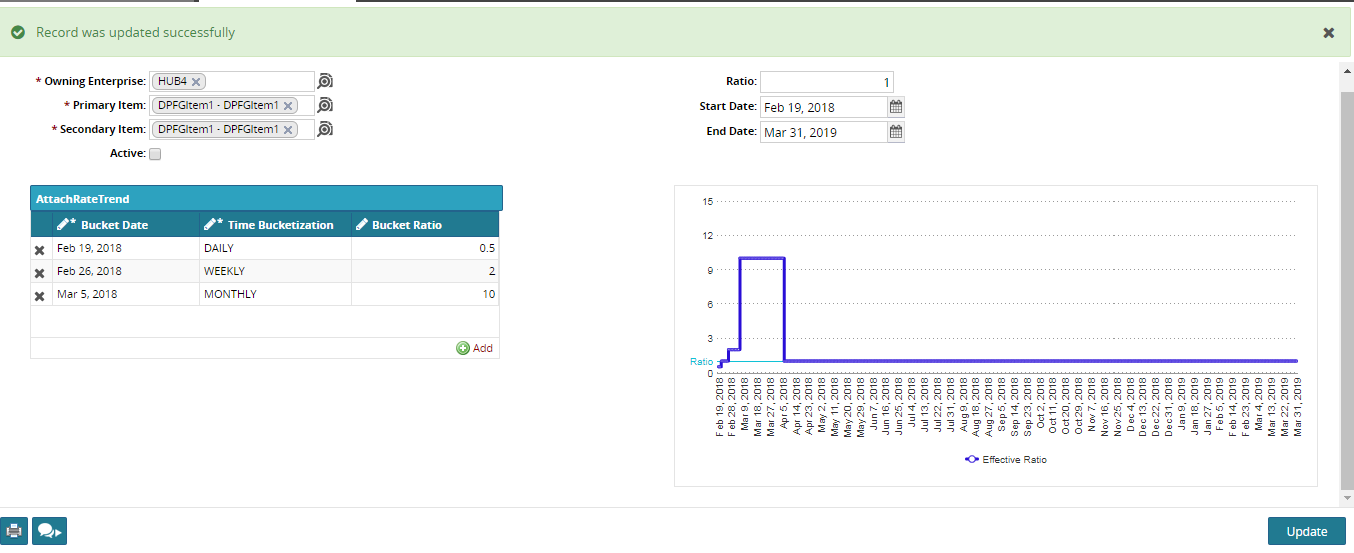This screenshot has width=1354, height=553.
Task: Add a new AttachRateTrend row
Action: 475,348
